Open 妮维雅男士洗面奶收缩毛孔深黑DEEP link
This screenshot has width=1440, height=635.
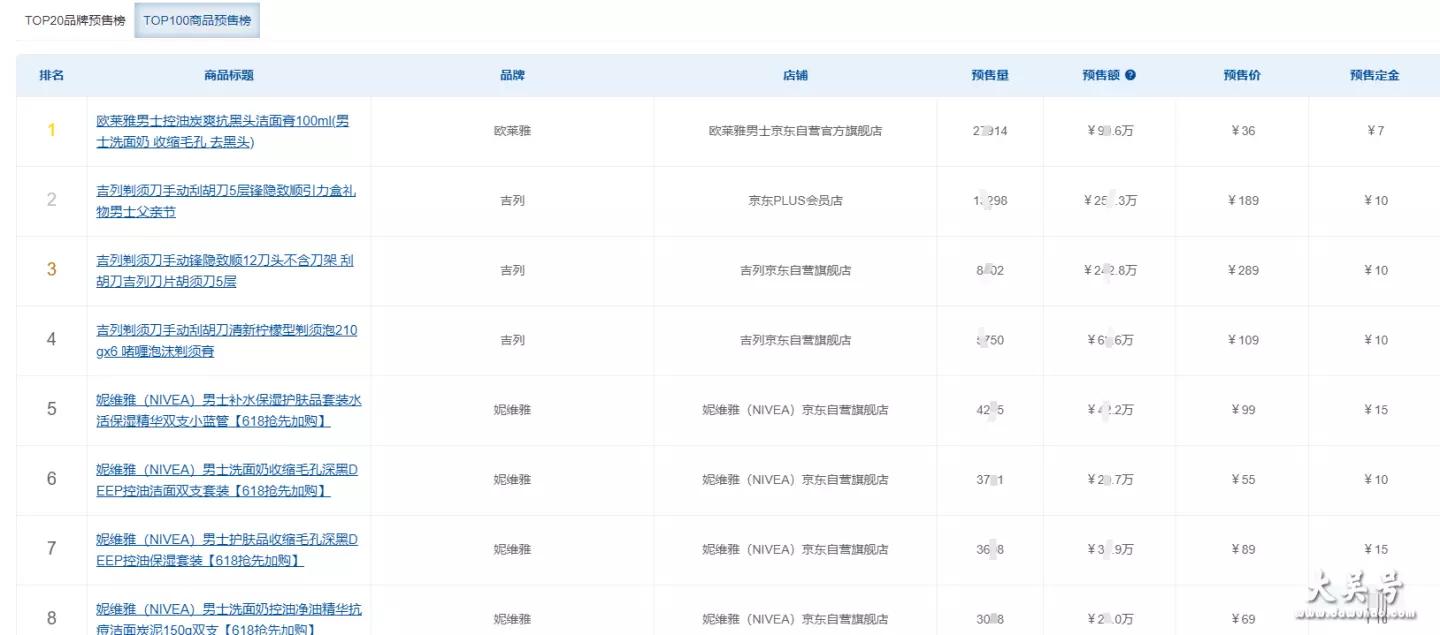coord(227,480)
